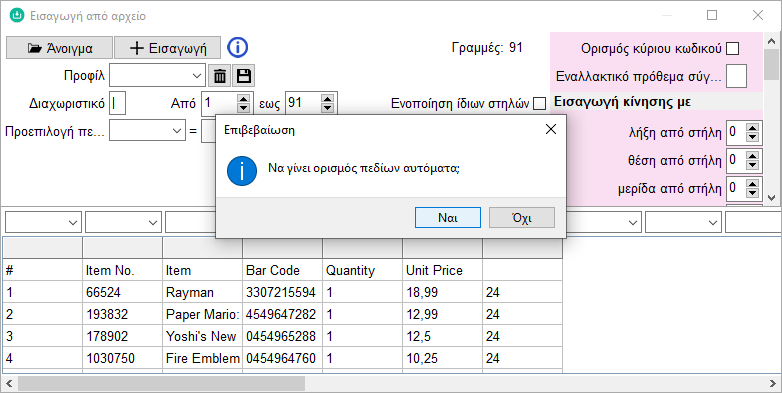Decrease θέση από στήλη value
Screen dimensions: 782x393
753,166
